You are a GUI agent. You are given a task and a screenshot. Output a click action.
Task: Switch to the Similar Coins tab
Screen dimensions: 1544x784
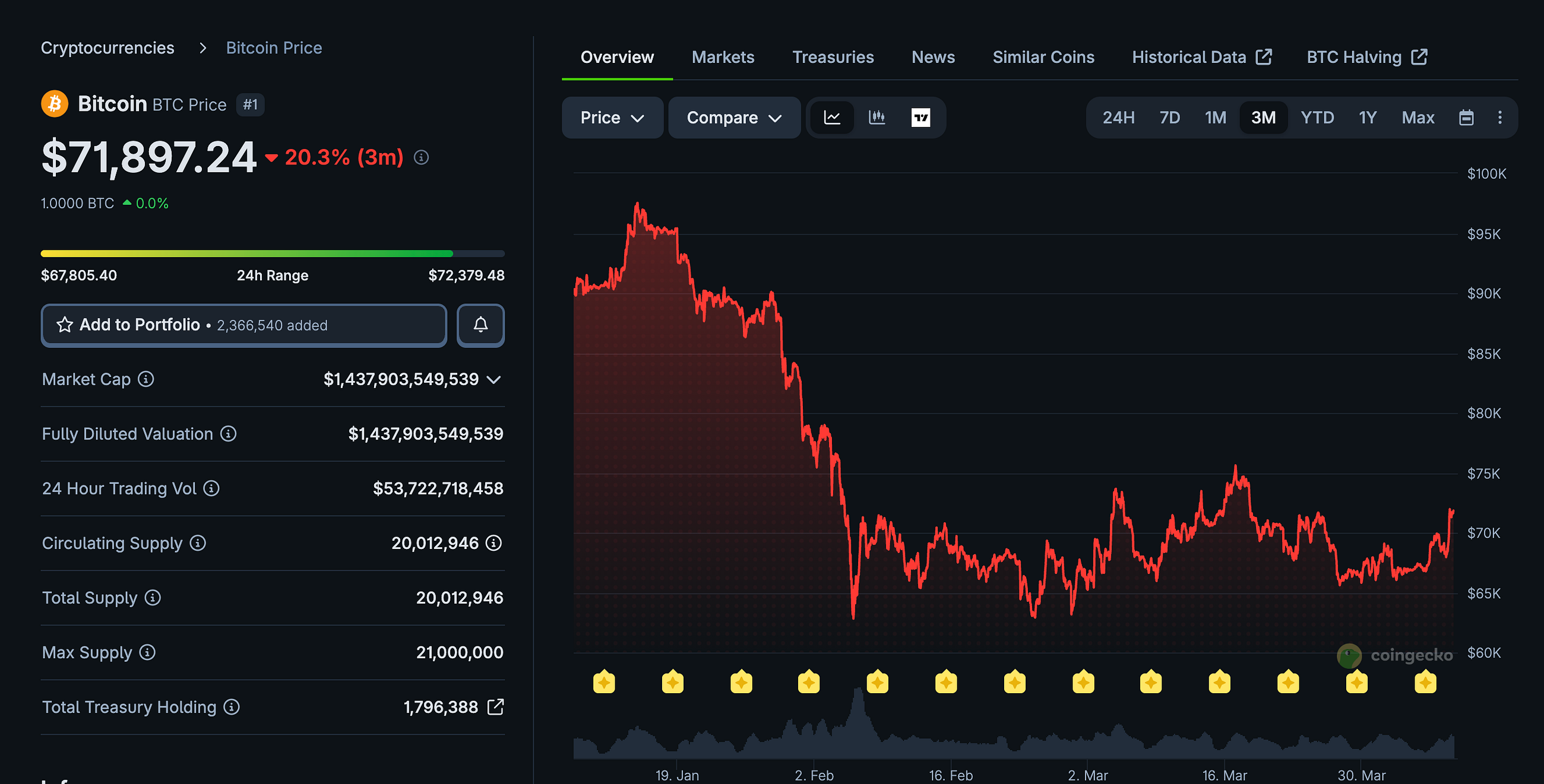point(1043,57)
